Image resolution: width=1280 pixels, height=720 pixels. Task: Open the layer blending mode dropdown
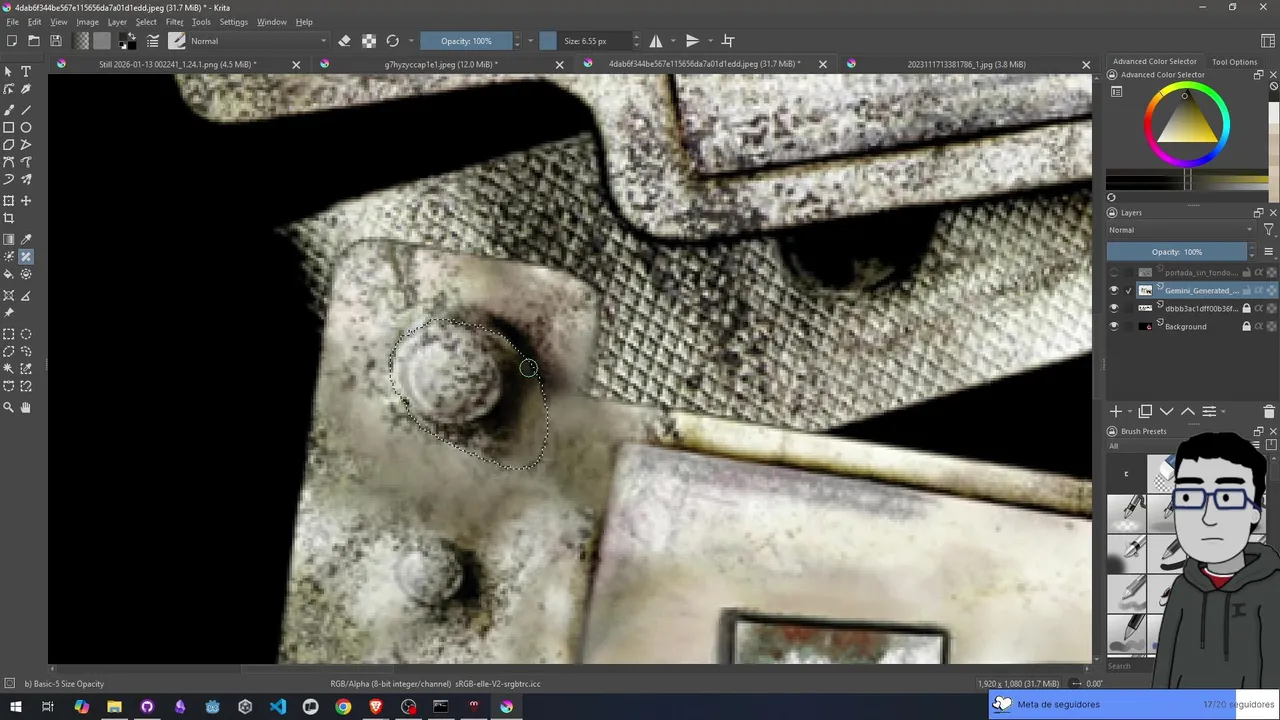click(1180, 230)
